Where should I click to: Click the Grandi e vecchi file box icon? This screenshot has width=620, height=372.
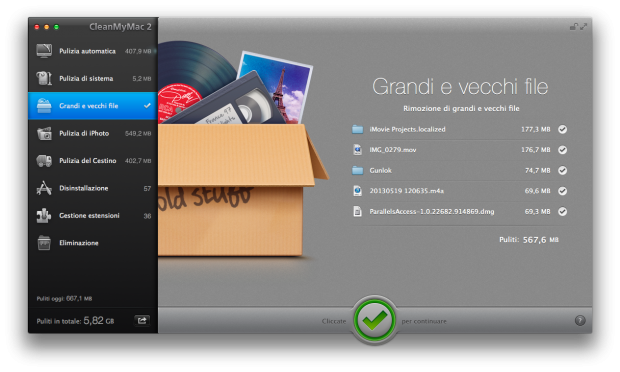click(44, 106)
